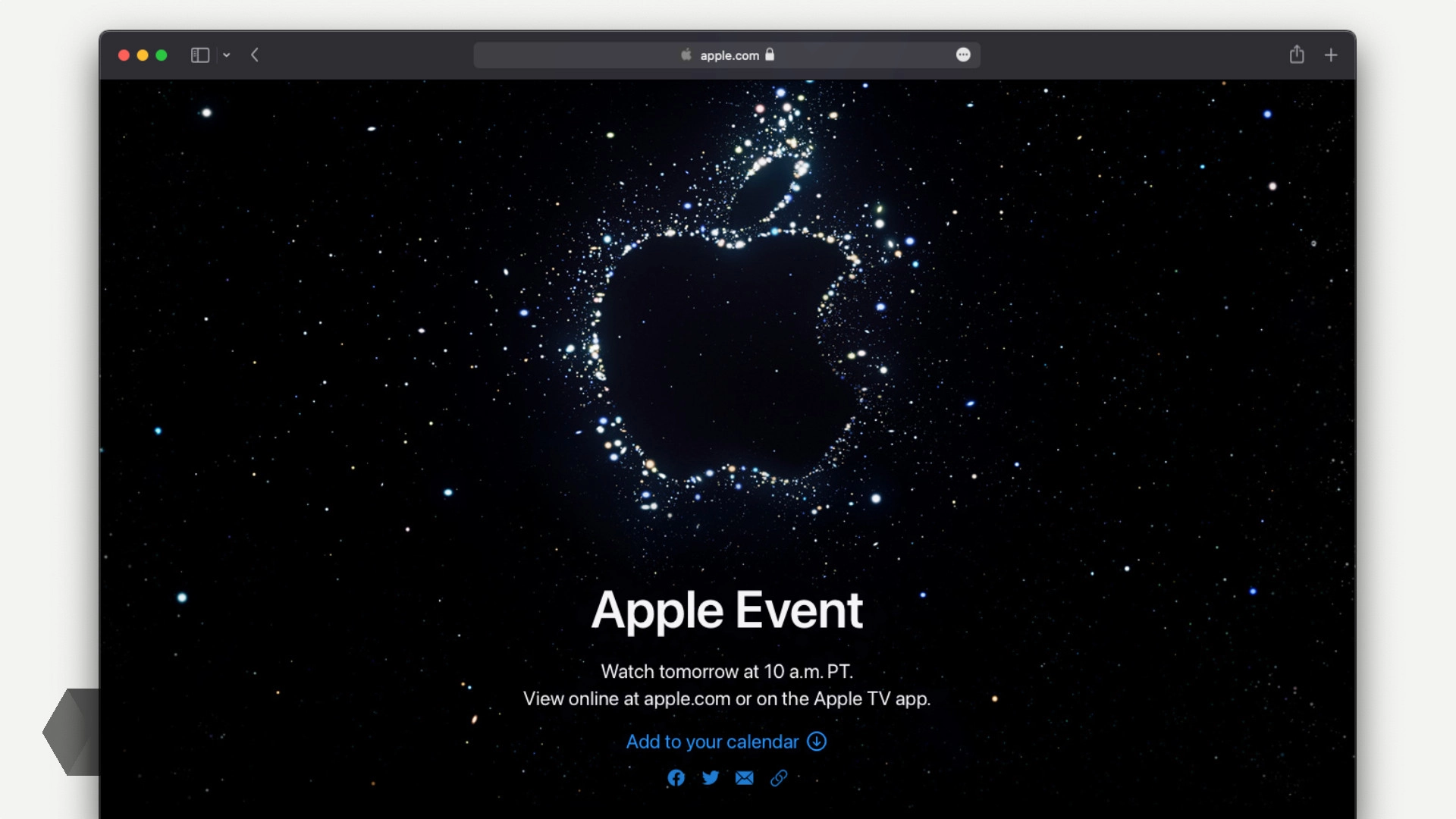Share event via email envelope icon

pos(745,778)
